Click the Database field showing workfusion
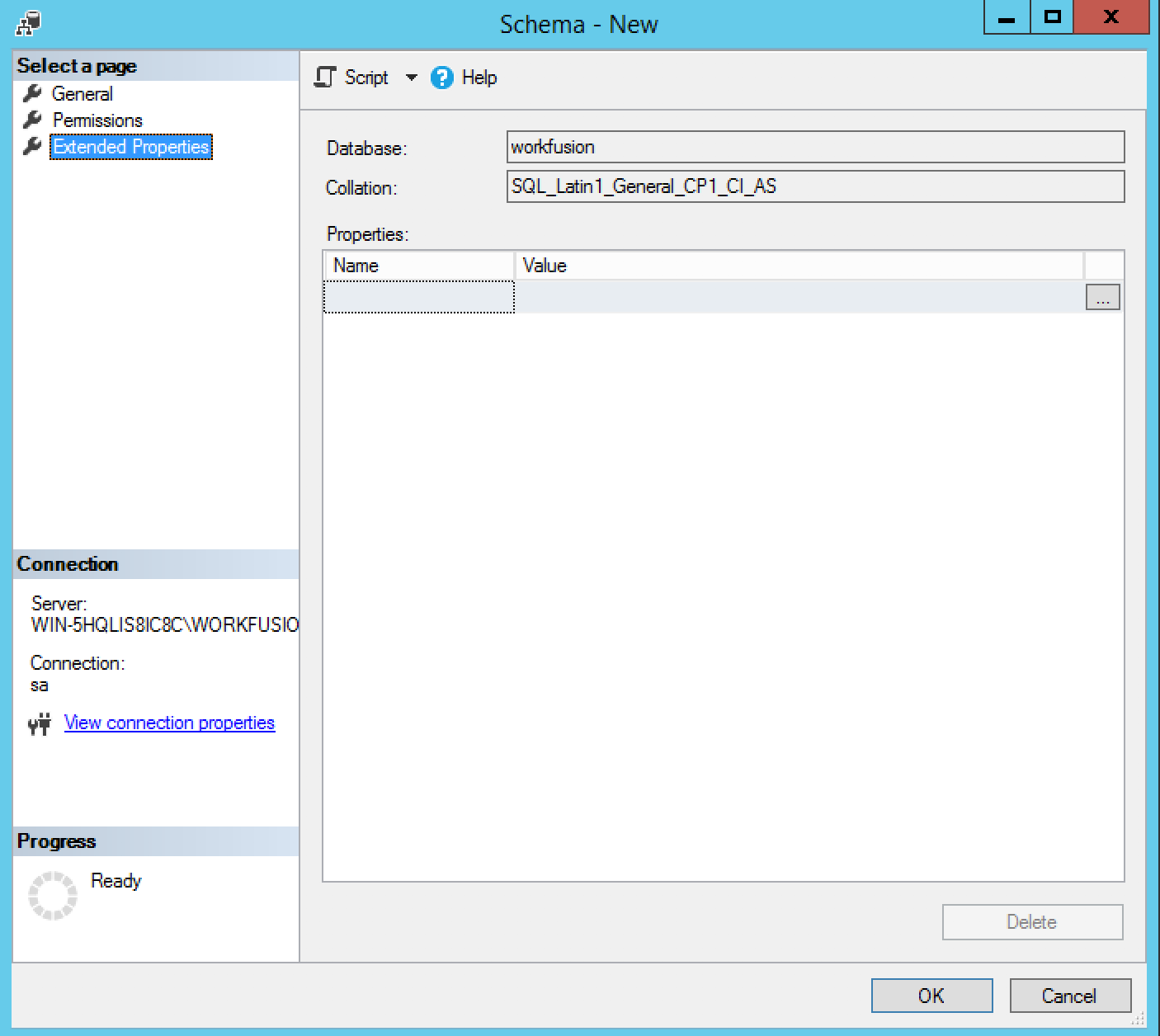 coord(815,148)
